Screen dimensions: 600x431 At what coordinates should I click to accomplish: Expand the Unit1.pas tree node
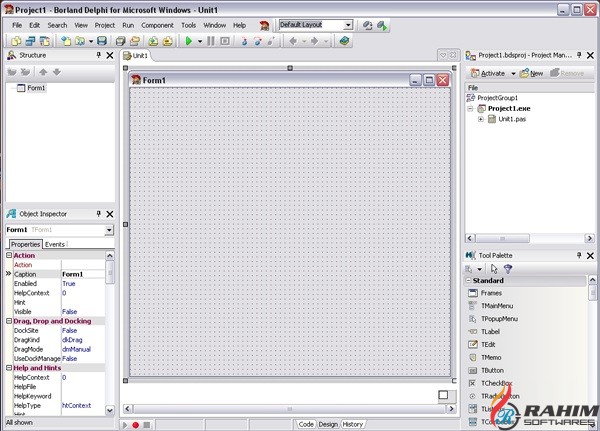[x=481, y=119]
